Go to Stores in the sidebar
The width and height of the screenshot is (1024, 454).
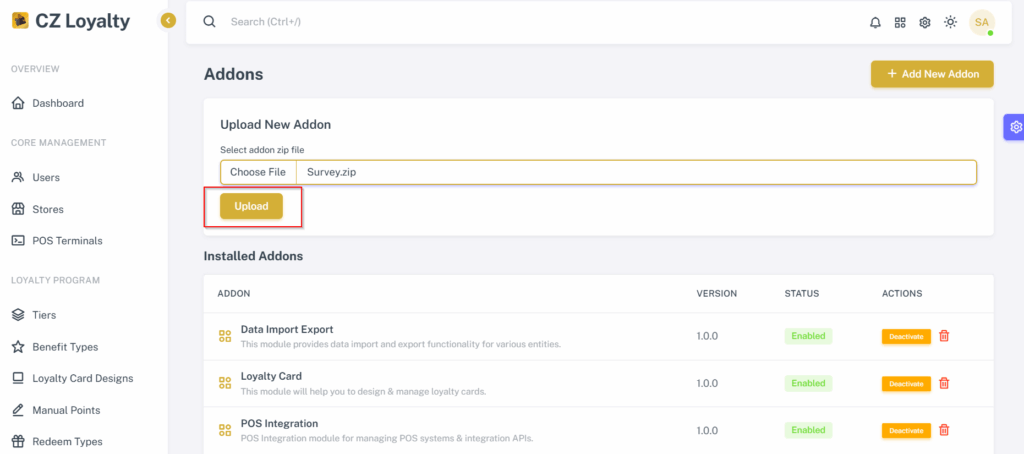(48, 209)
